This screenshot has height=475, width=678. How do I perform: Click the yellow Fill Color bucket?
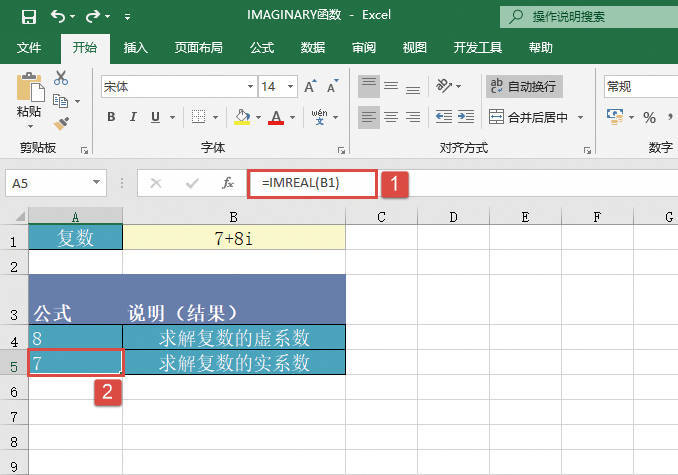coord(241,118)
